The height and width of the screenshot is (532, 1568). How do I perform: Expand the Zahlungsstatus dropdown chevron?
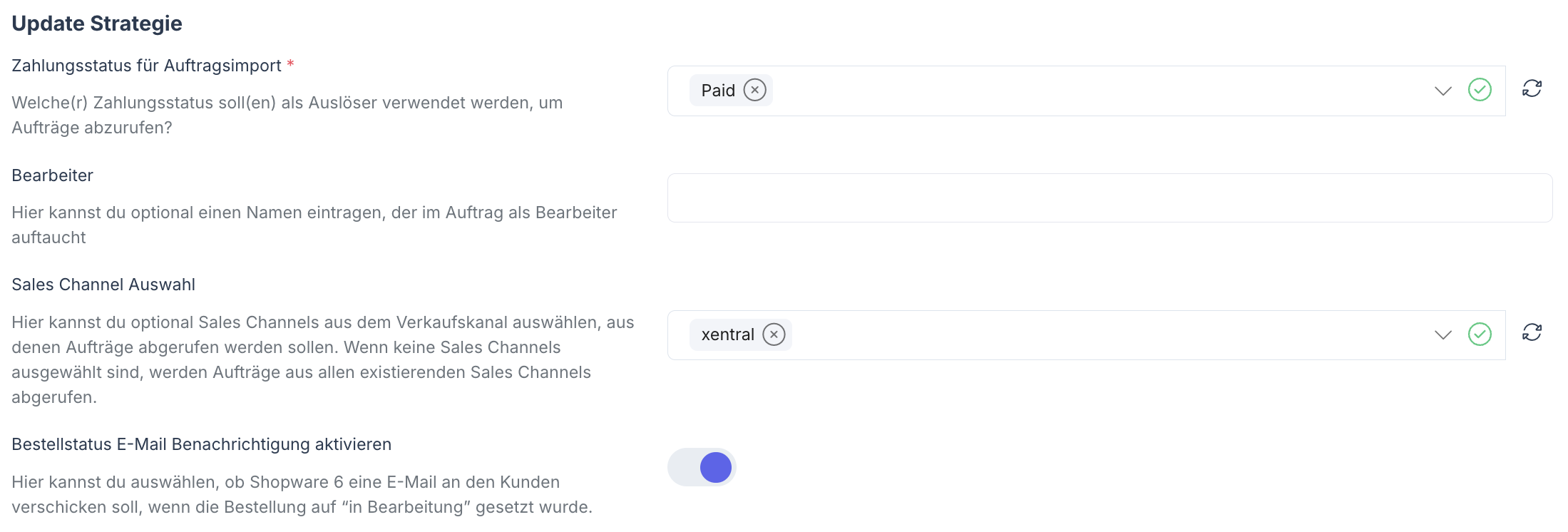point(1443,91)
